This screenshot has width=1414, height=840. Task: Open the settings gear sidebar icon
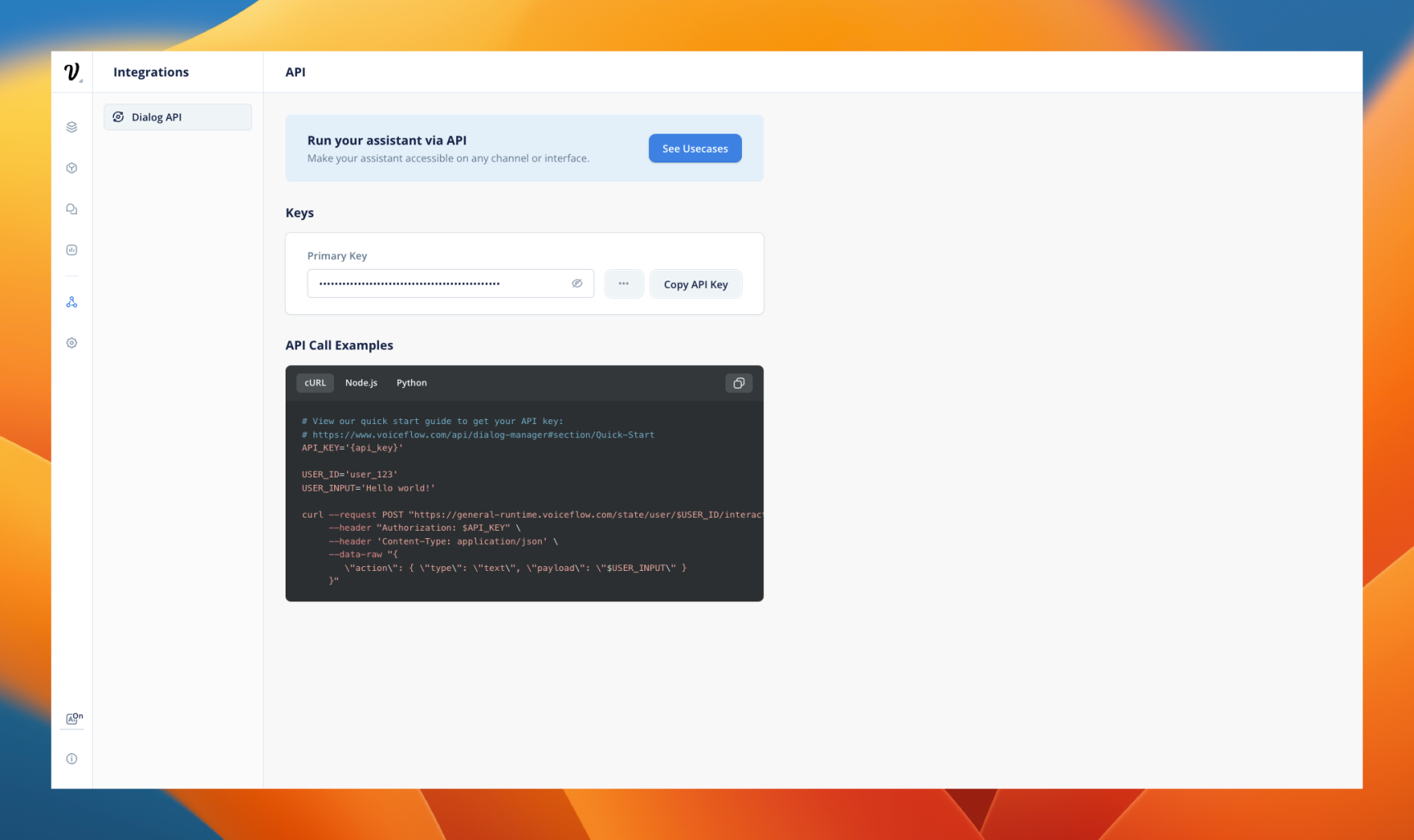(x=71, y=343)
